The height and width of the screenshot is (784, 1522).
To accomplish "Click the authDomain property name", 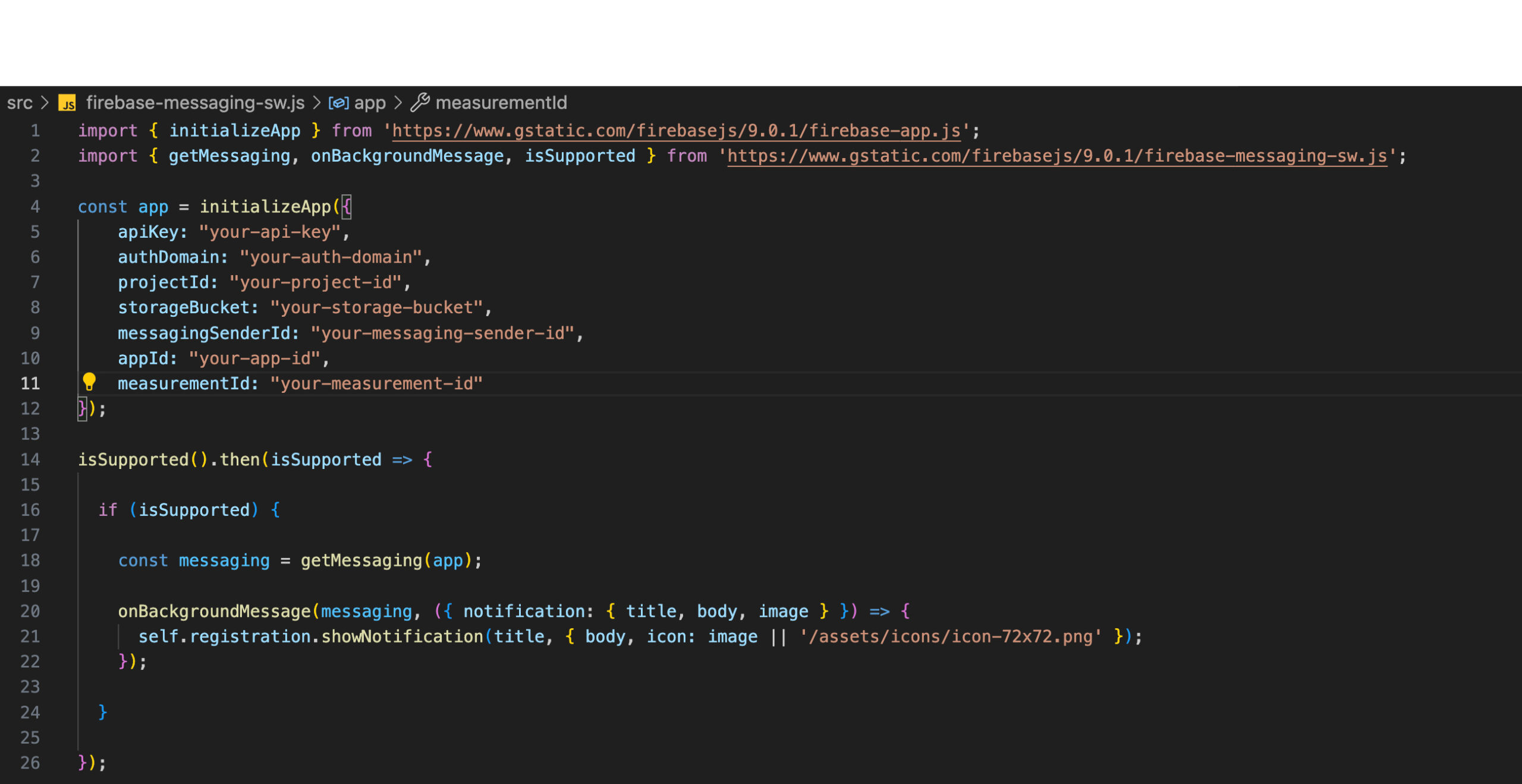I will (x=168, y=257).
